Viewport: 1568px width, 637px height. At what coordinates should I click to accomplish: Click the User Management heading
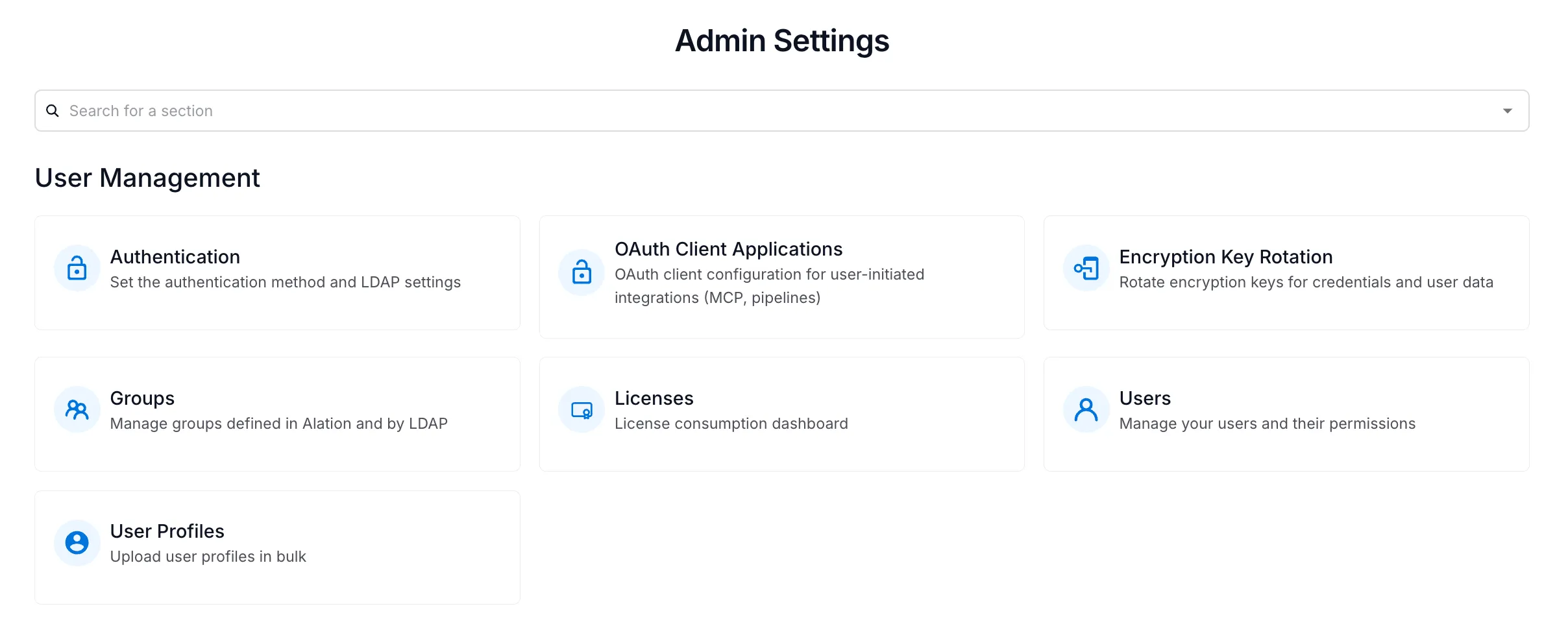pos(148,177)
